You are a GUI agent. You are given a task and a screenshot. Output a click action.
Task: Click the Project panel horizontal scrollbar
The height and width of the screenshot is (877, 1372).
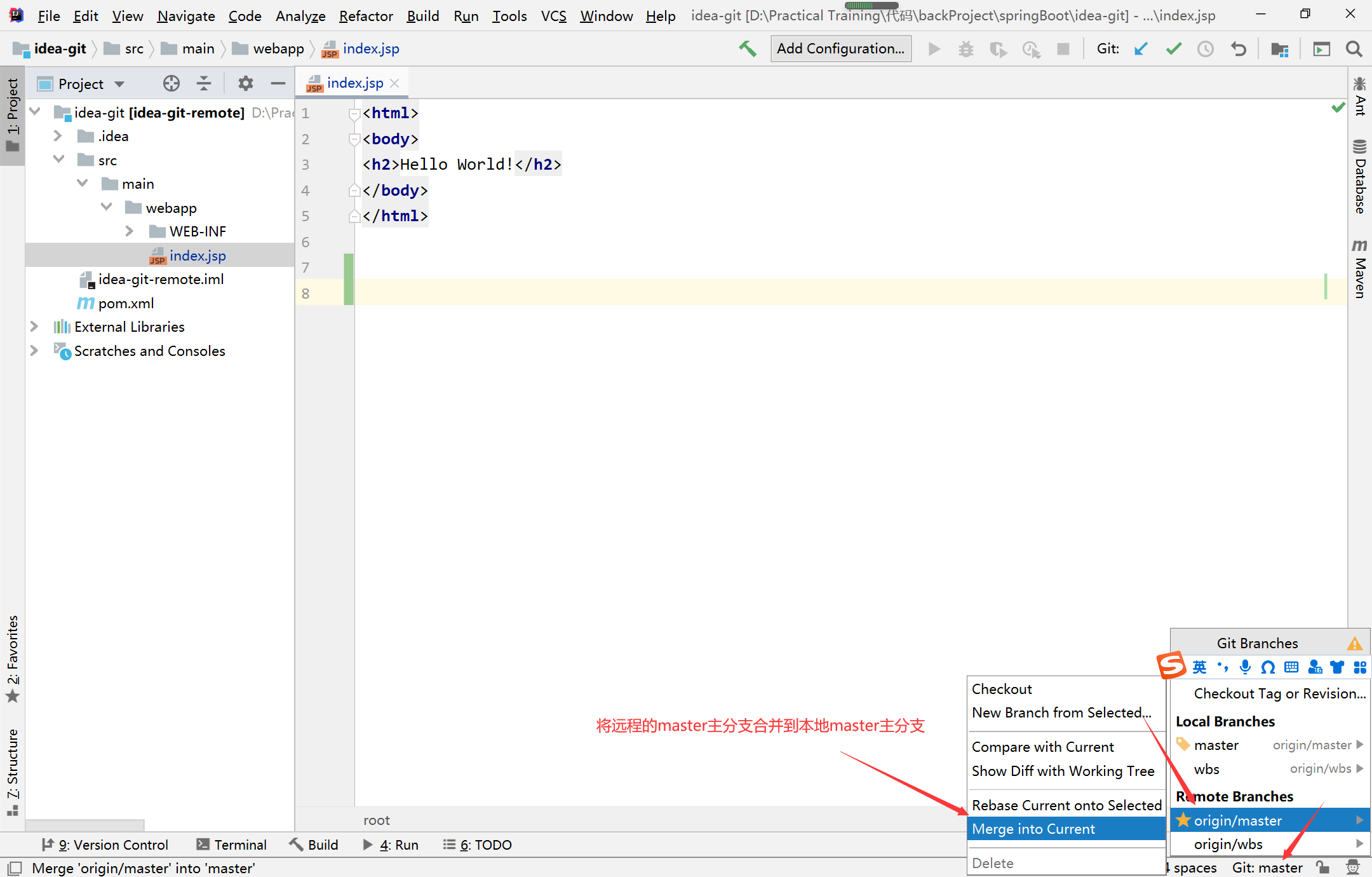(x=85, y=824)
